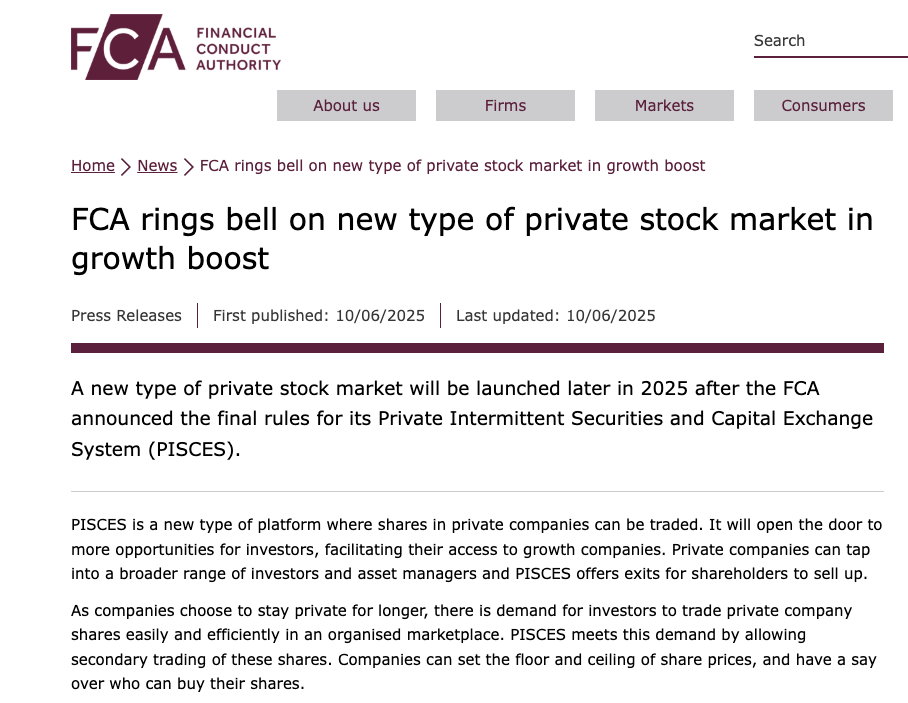Click the breadcrumb chevron after News
Screen dimensions: 908x703
pyautogui.click(x=189, y=166)
